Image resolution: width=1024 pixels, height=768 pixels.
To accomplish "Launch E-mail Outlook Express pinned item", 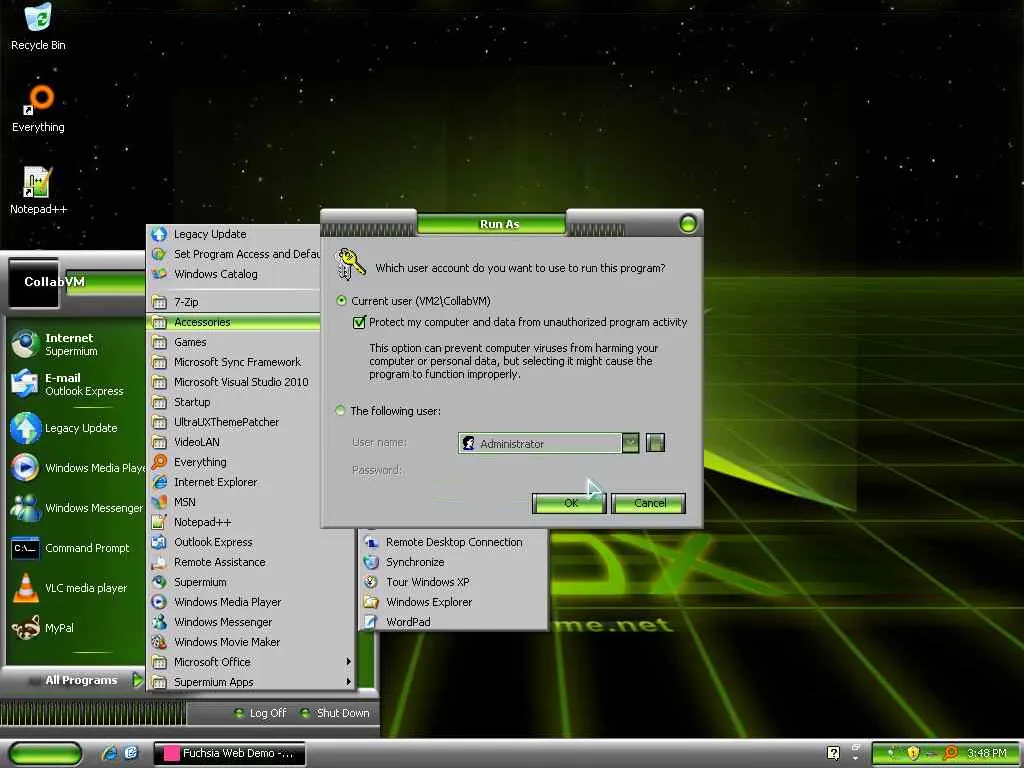I will coord(75,384).
